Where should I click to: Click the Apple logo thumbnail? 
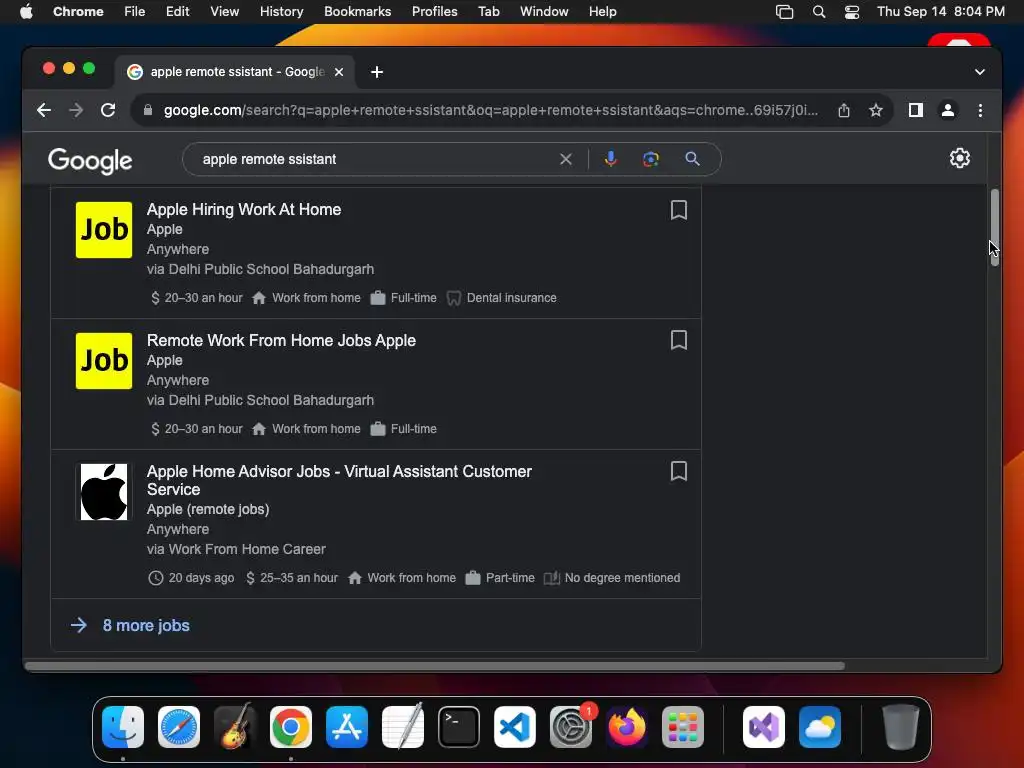[104, 492]
